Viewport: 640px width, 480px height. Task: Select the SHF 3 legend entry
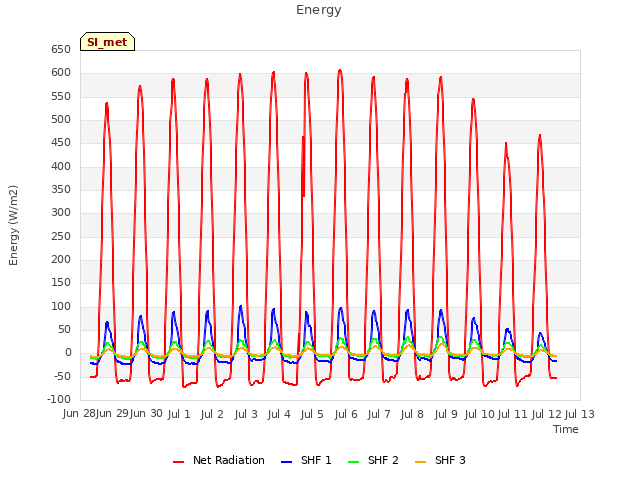tap(440, 460)
